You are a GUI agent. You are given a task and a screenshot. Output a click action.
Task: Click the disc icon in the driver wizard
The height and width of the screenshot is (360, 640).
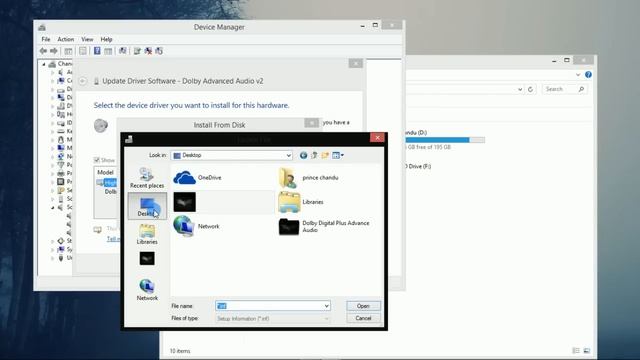[101, 125]
